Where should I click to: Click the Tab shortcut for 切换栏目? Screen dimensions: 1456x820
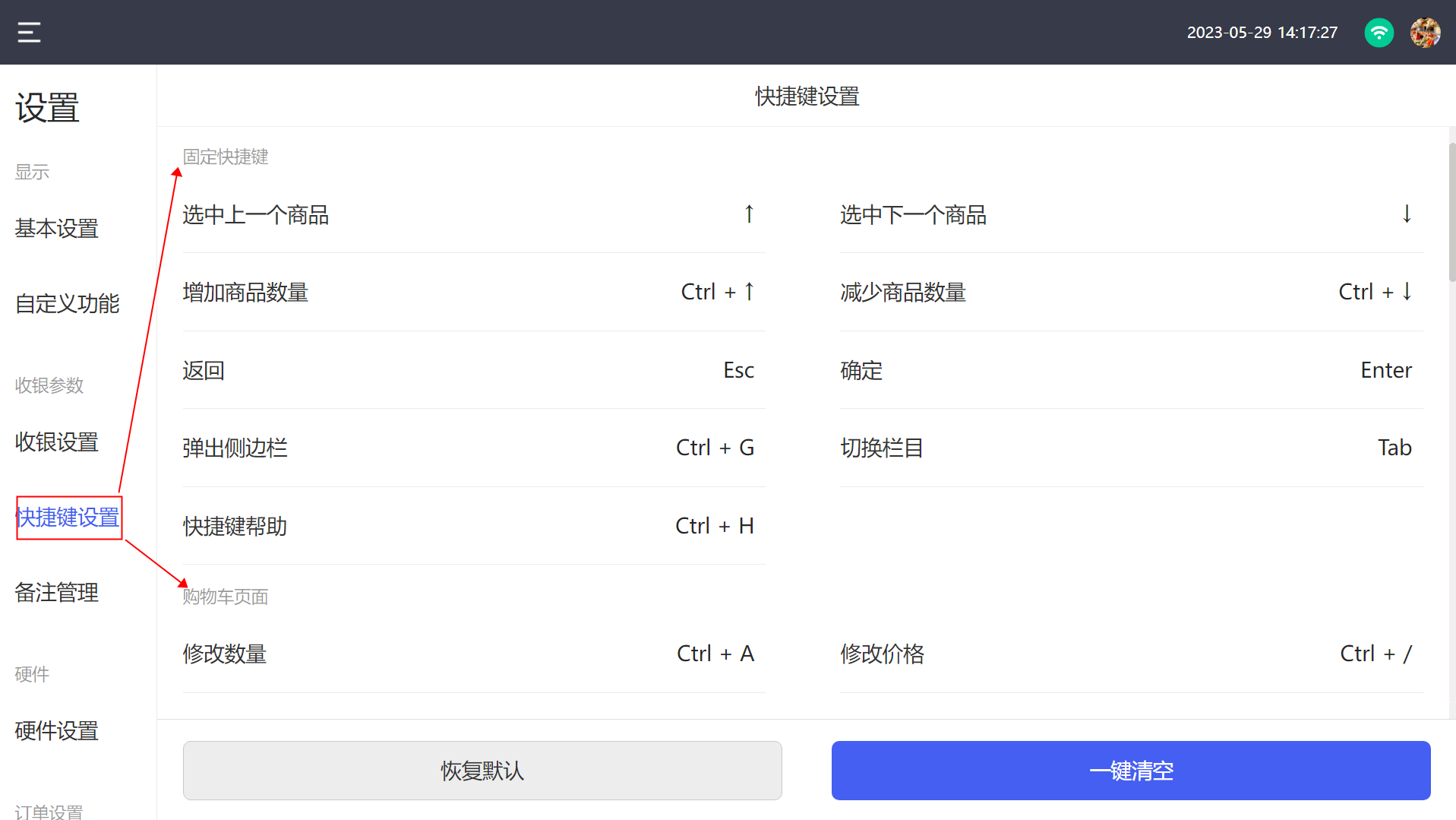click(x=1394, y=448)
